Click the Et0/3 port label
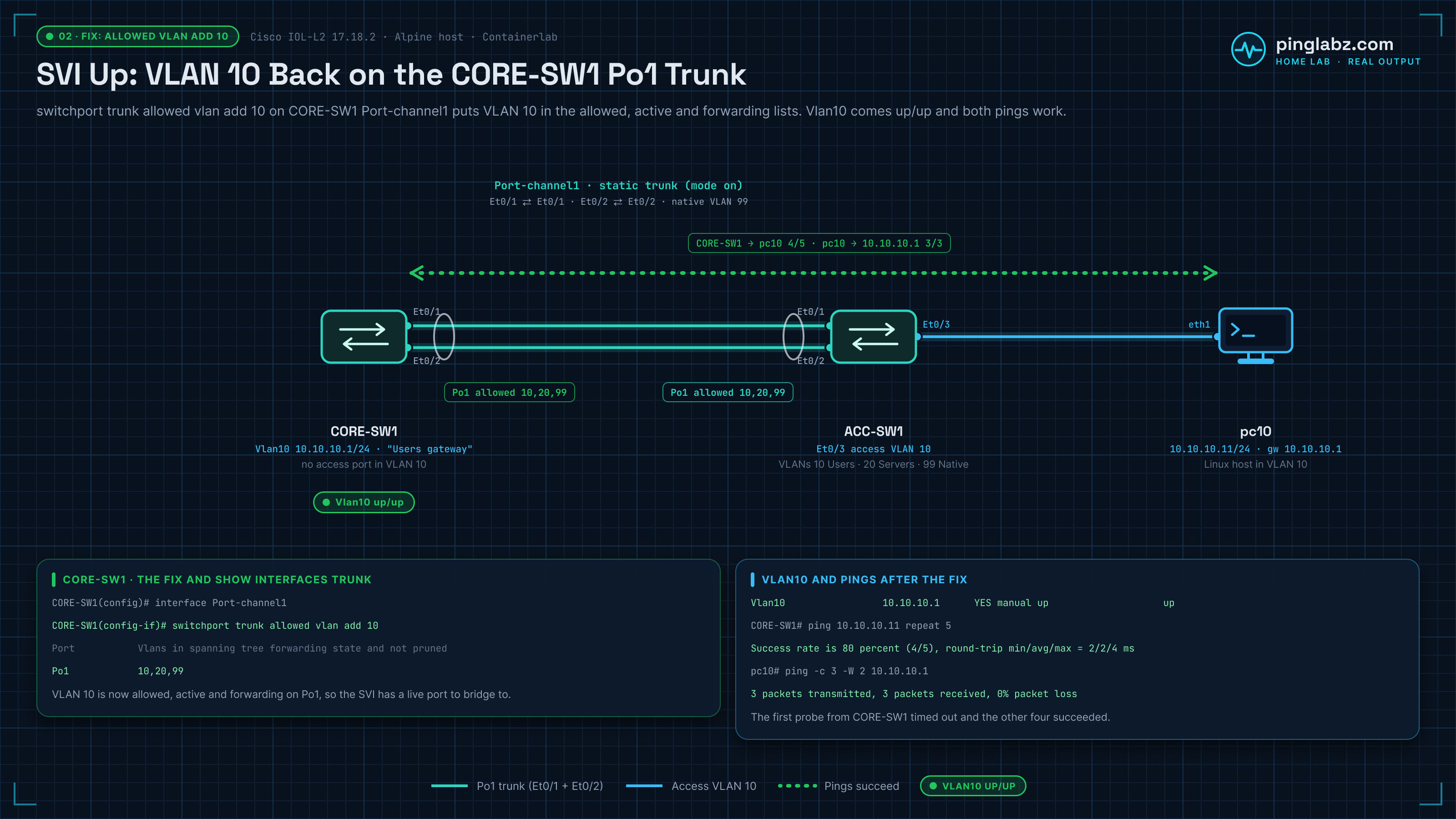This screenshot has width=1456, height=819. point(936,324)
